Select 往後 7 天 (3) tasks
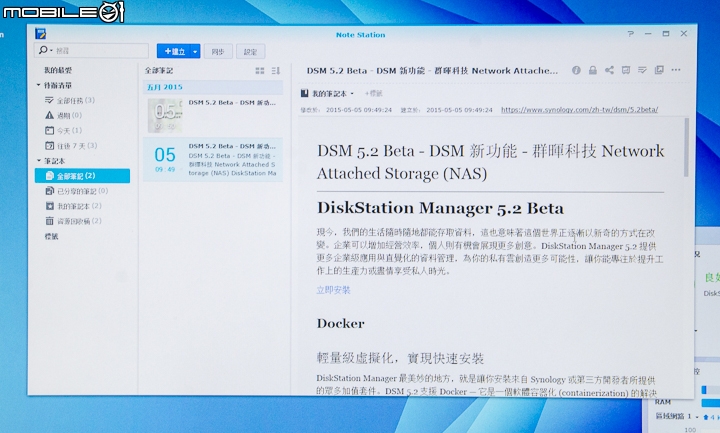The height and width of the screenshot is (433, 720). (71, 146)
